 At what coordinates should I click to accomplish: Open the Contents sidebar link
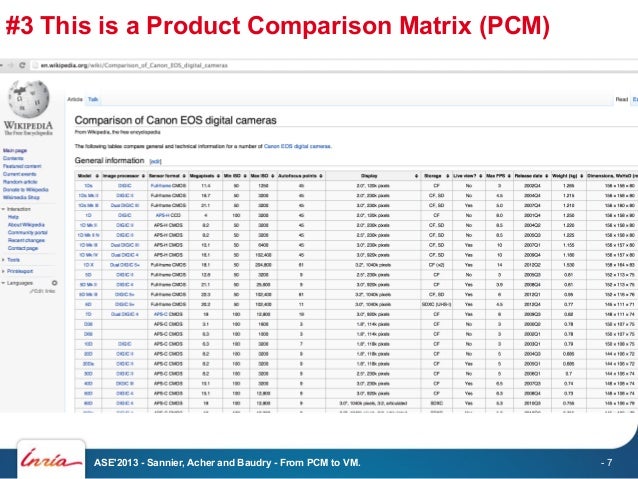point(13,158)
